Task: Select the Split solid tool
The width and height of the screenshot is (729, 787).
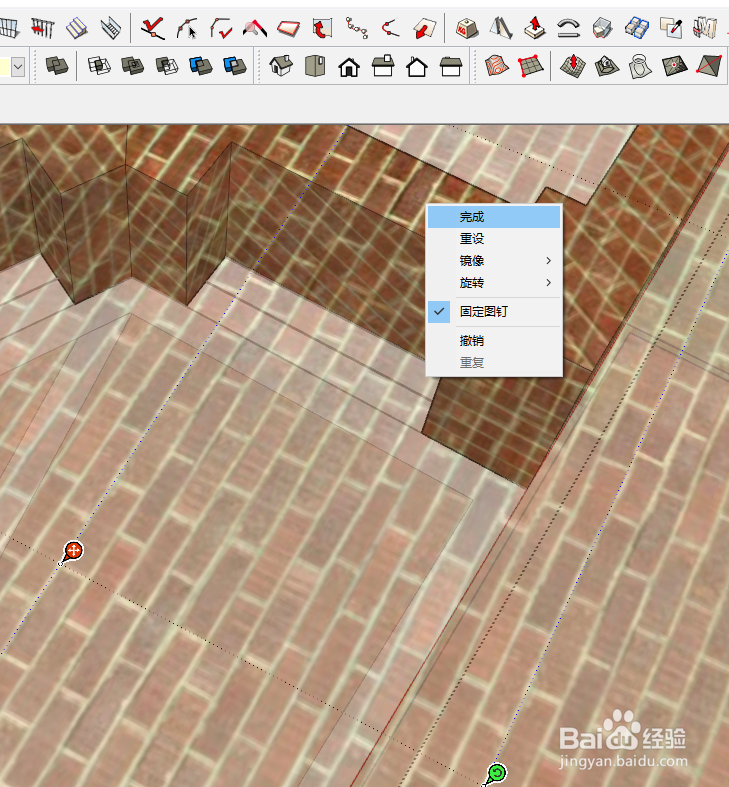Action: (235, 66)
